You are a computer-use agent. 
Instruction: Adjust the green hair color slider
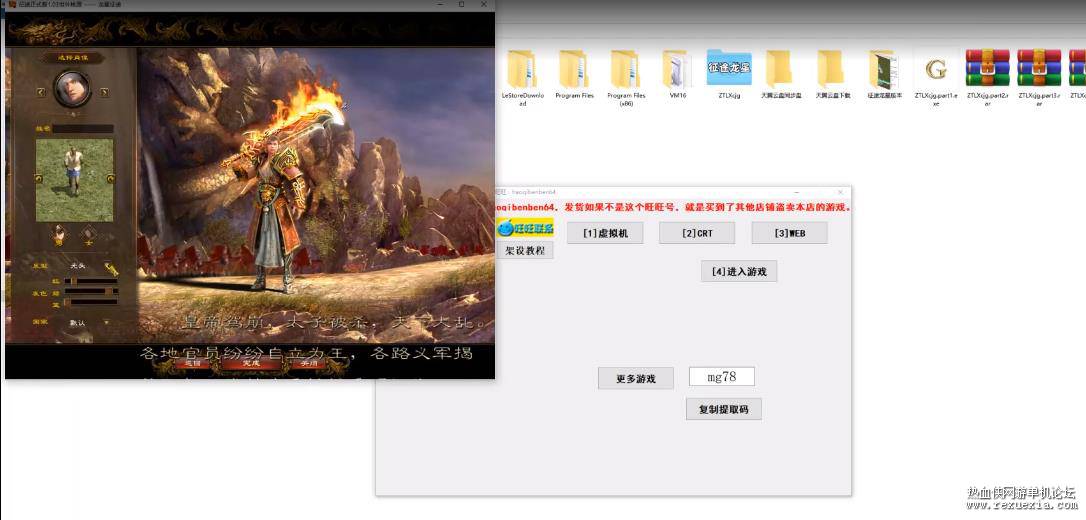click(x=91, y=292)
